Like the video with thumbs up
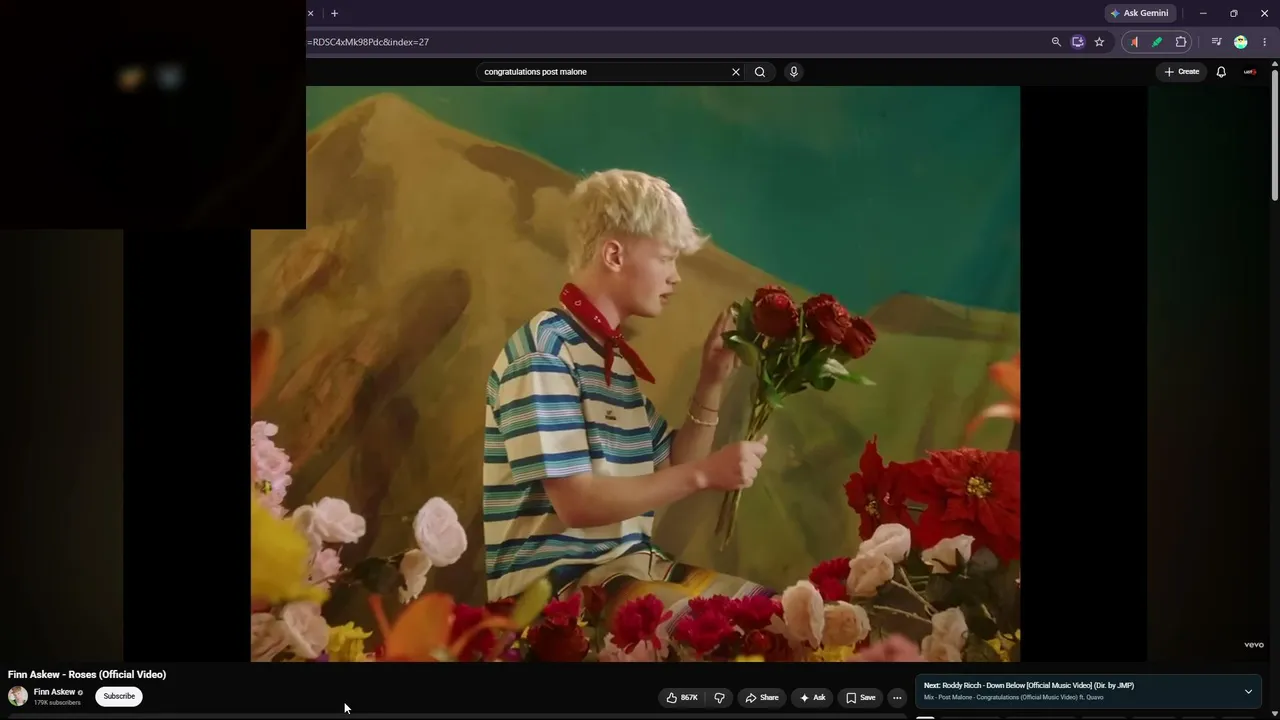The image size is (1280, 720). [x=682, y=698]
